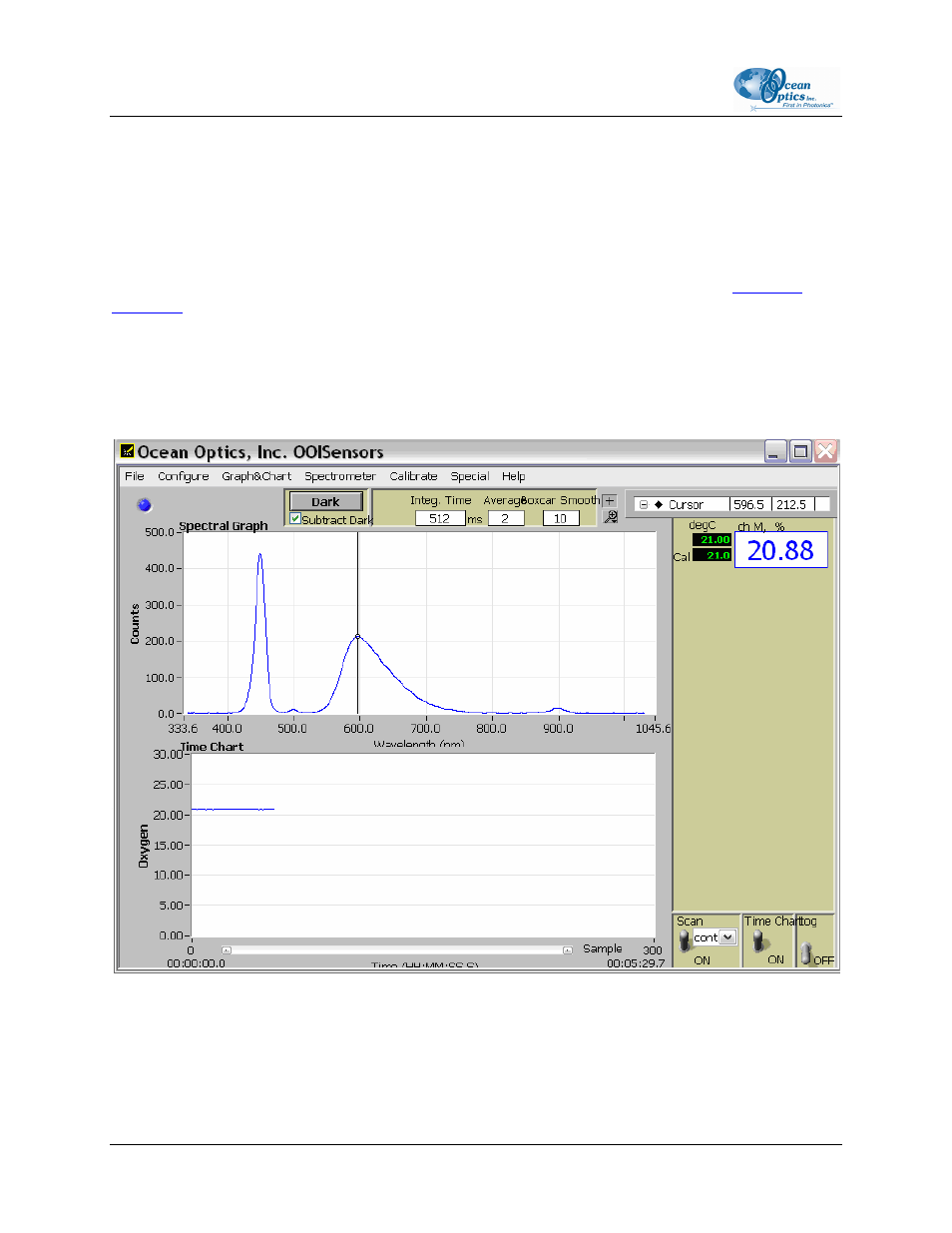Click the degC temperature value 21.00

click(713, 540)
